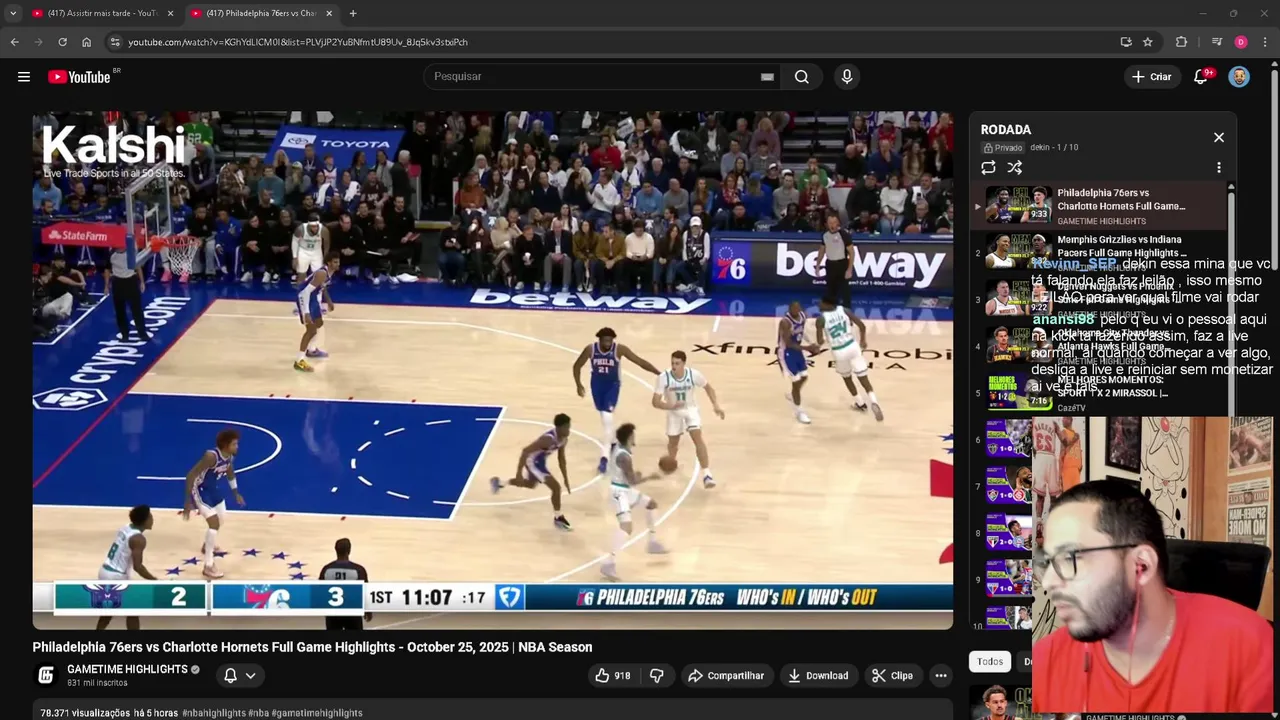This screenshot has width=1280, height=720.
Task: Open RODADA playlist options menu
Action: [1219, 168]
